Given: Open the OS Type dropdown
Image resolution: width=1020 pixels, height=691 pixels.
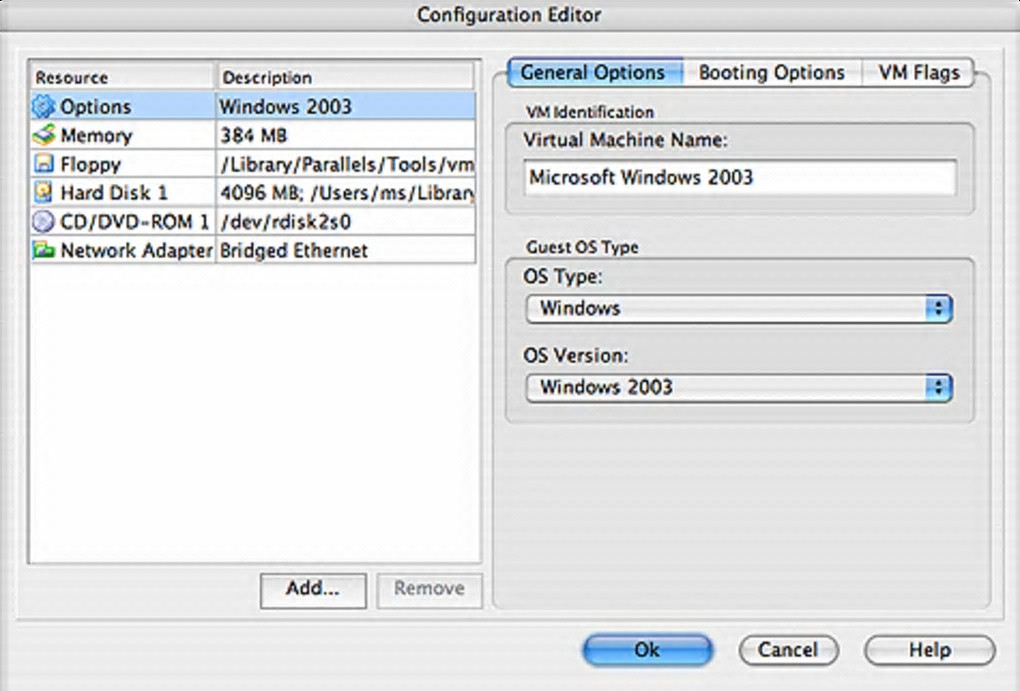Looking at the screenshot, I should (x=739, y=308).
